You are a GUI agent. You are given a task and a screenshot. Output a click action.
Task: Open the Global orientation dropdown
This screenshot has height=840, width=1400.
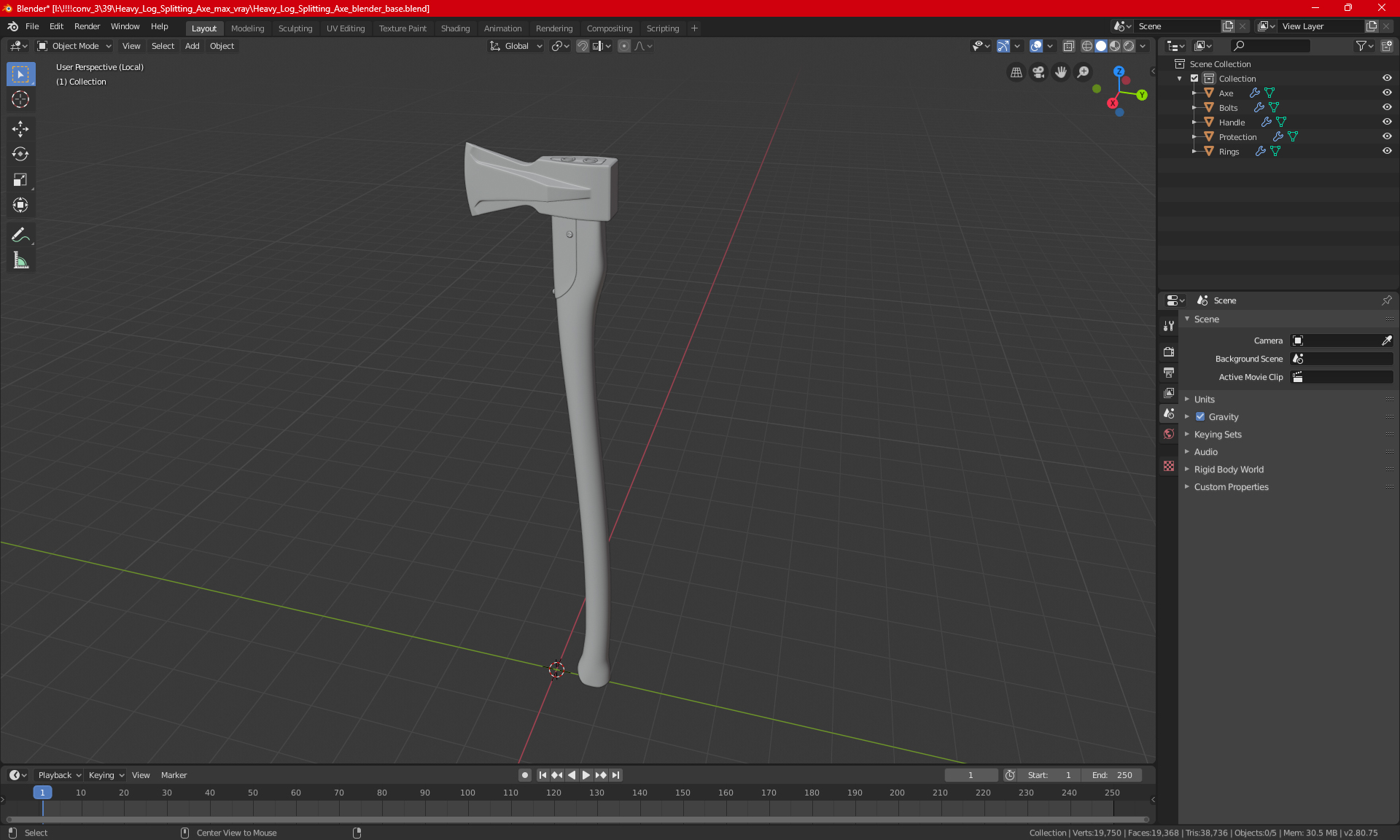(516, 46)
